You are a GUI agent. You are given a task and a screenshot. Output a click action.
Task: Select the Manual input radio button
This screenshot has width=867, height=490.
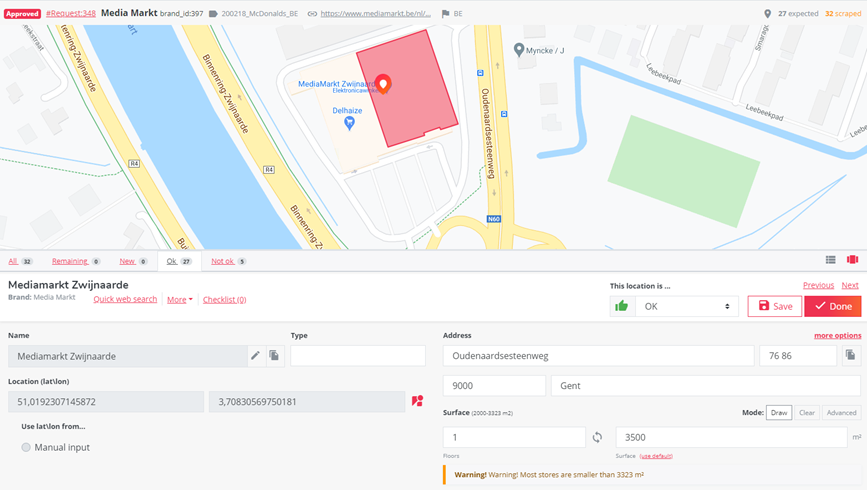coord(26,447)
